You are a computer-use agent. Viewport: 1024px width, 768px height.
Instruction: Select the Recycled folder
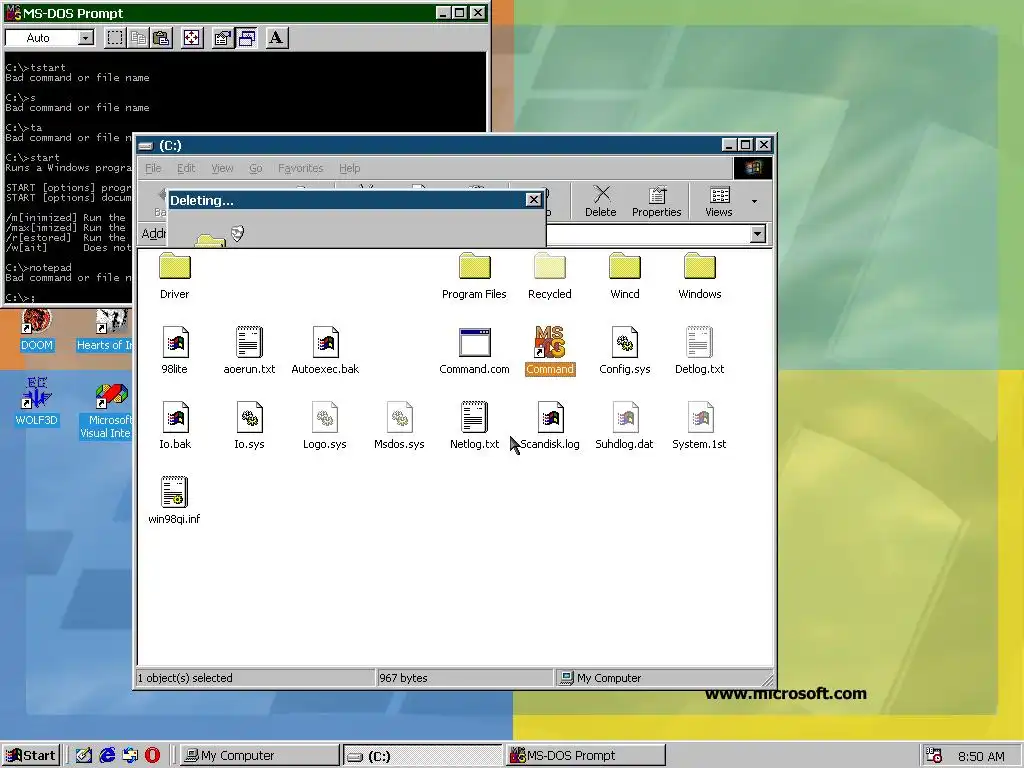(x=550, y=276)
